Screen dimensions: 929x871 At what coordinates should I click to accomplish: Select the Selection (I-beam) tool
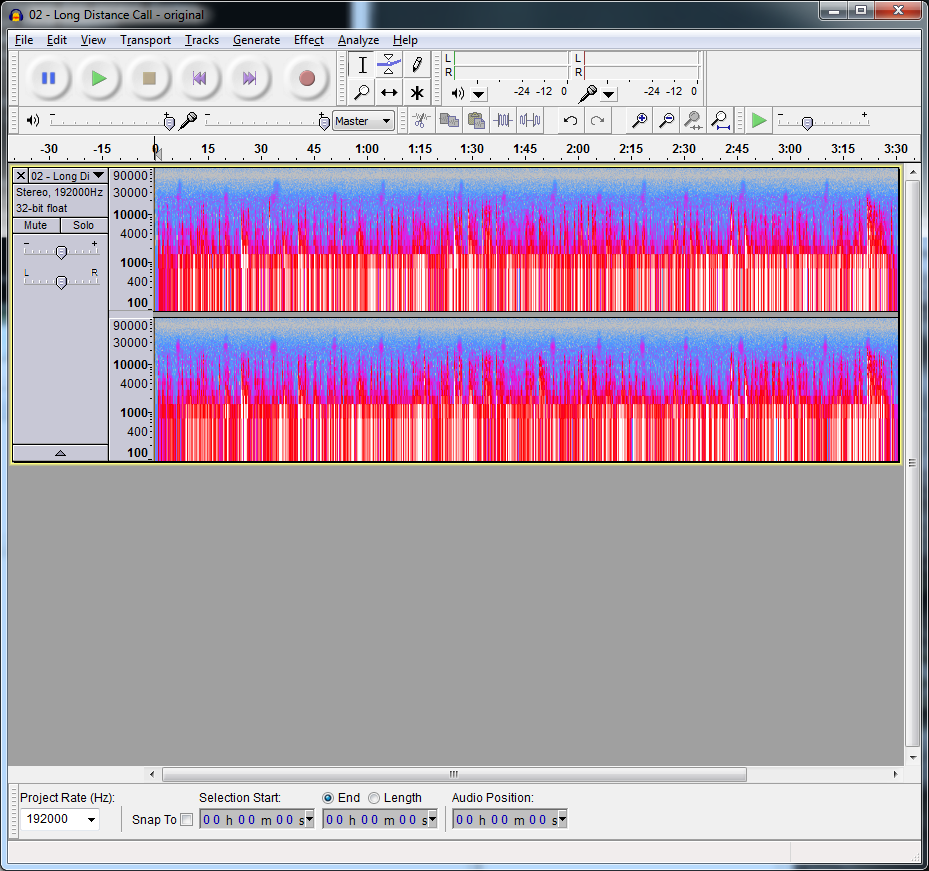362,65
